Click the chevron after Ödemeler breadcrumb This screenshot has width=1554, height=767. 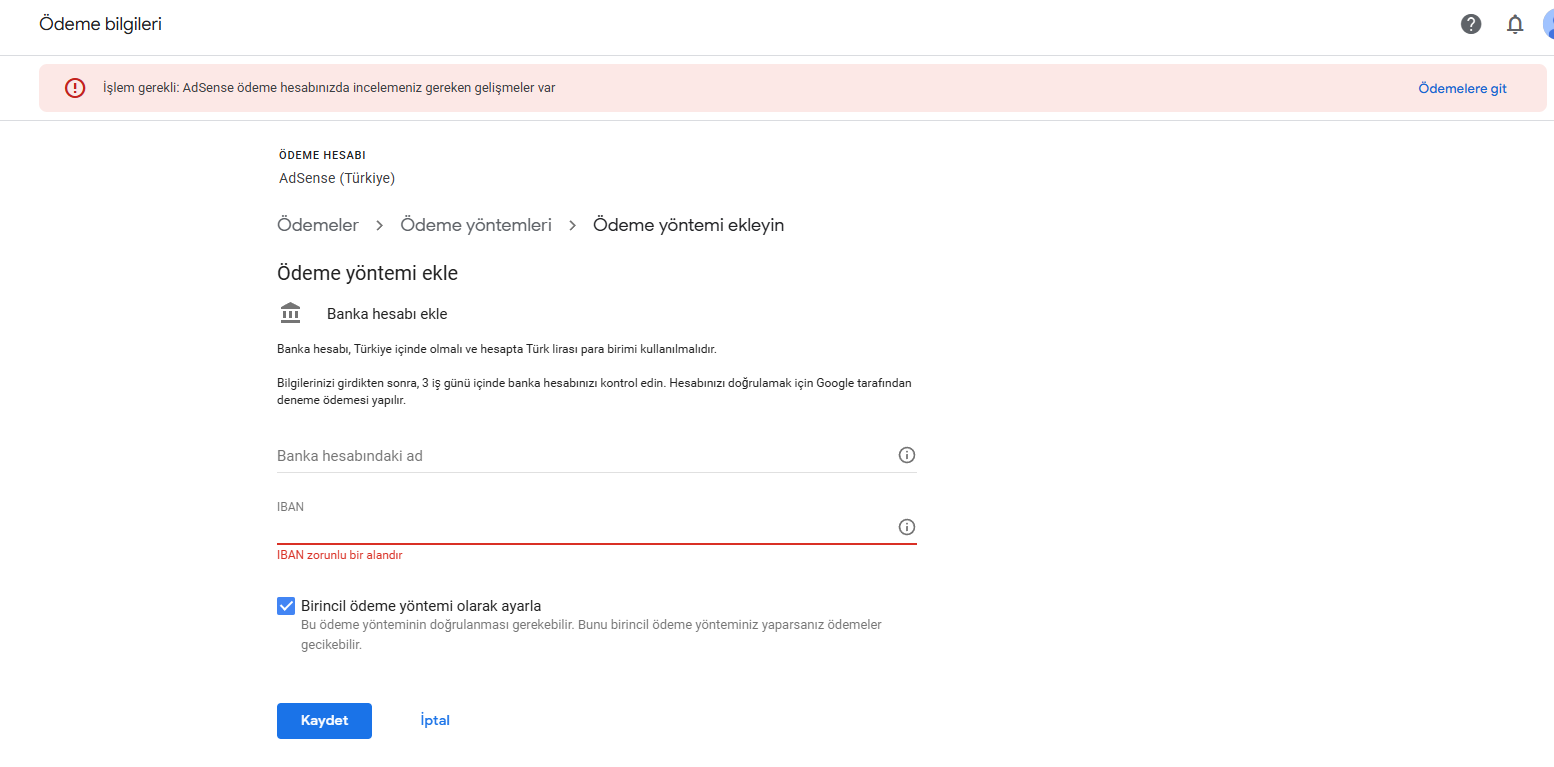click(x=380, y=226)
